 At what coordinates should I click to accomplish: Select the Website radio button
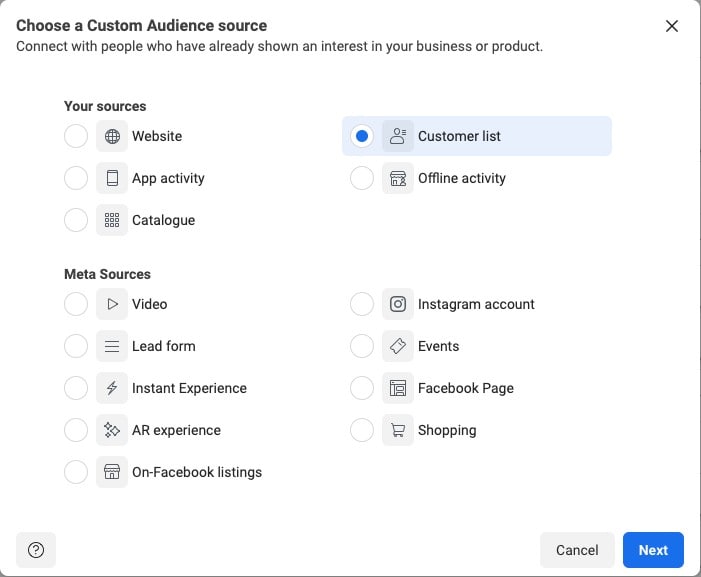point(76,136)
